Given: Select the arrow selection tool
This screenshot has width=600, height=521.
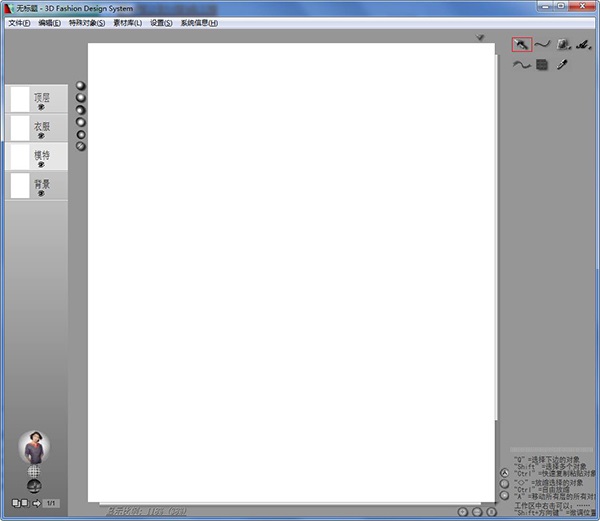Looking at the screenshot, I should point(521,44).
